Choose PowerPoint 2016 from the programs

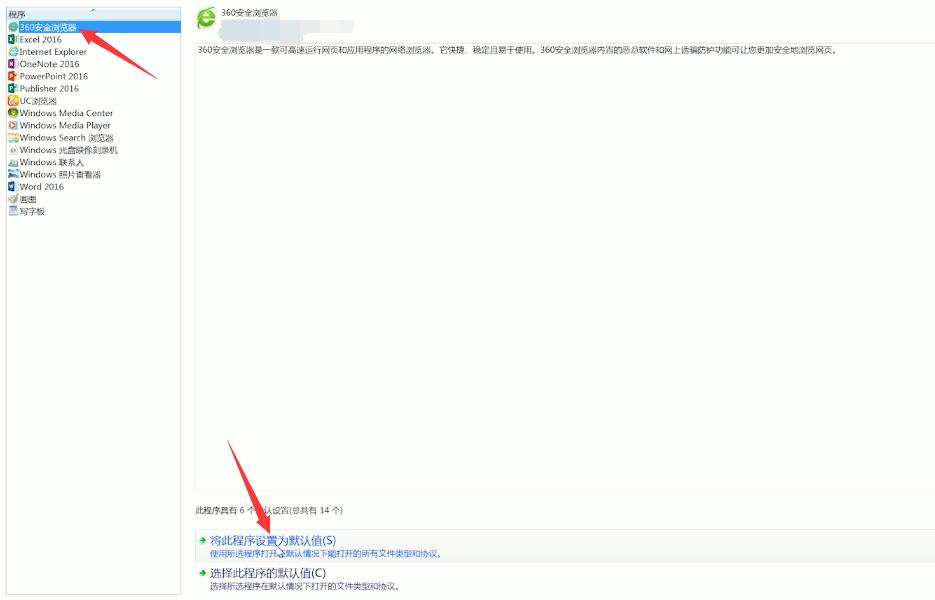tap(54, 76)
